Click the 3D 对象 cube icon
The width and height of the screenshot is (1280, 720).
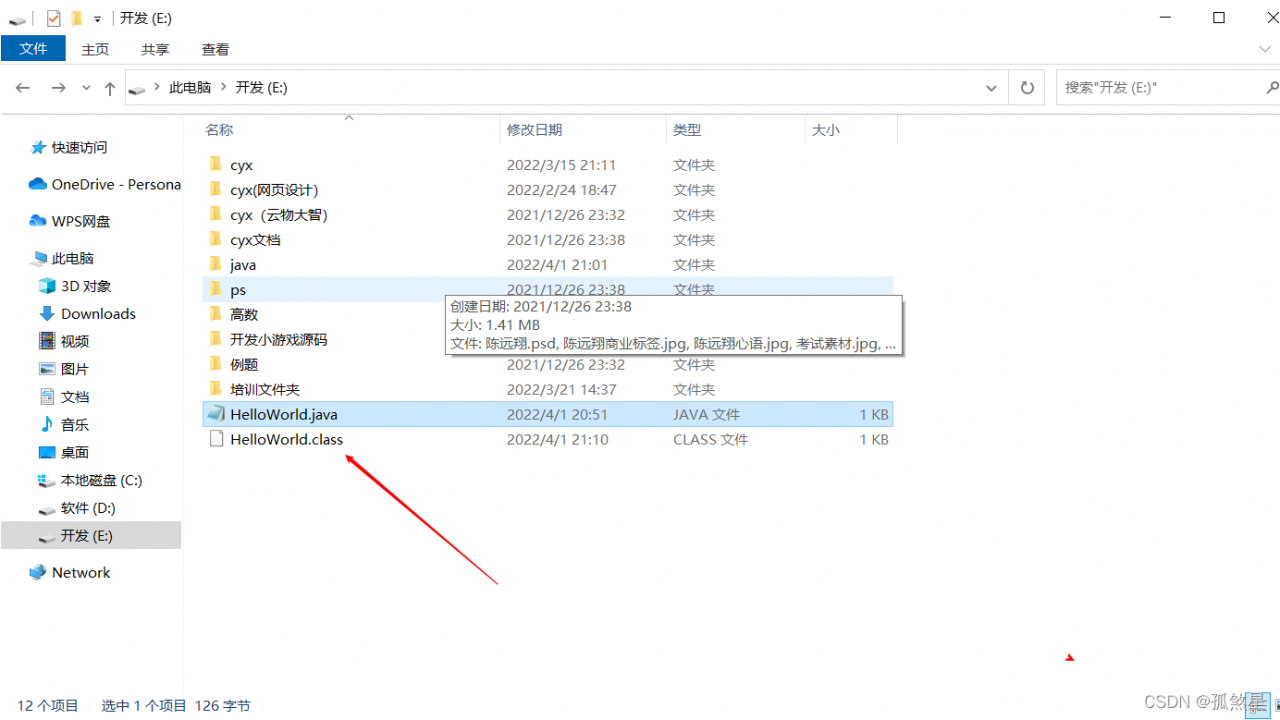click(x=47, y=286)
